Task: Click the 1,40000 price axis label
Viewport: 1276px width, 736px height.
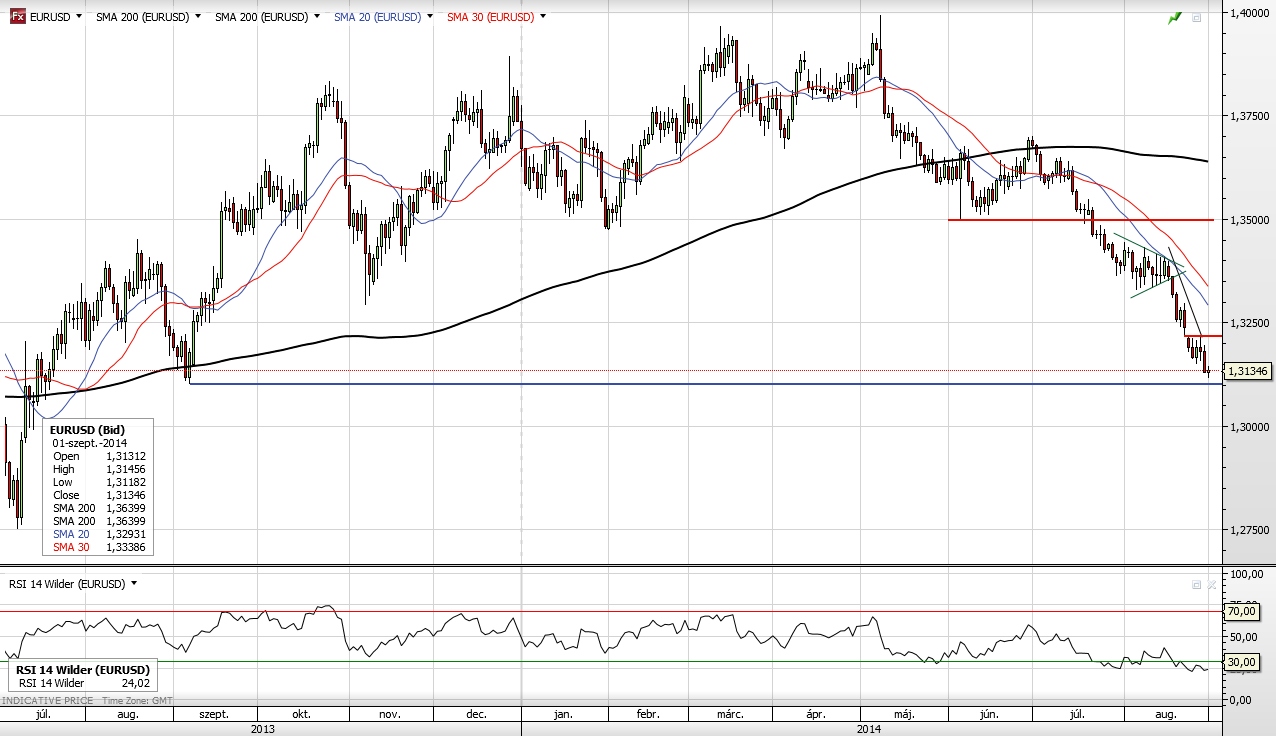Action: [x=1248, y=12]
